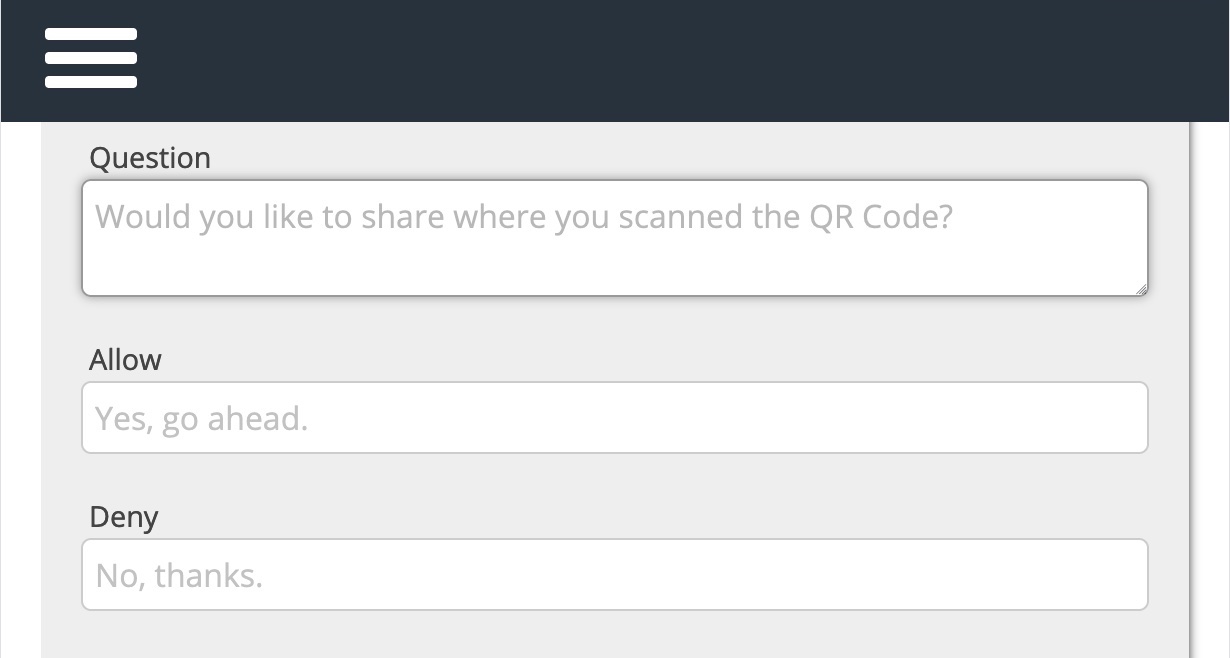Click the bottom bar of the hamburger icon
Viewport: 1230px width, 658px height.
pyautogui.click(x=91, y=82)
